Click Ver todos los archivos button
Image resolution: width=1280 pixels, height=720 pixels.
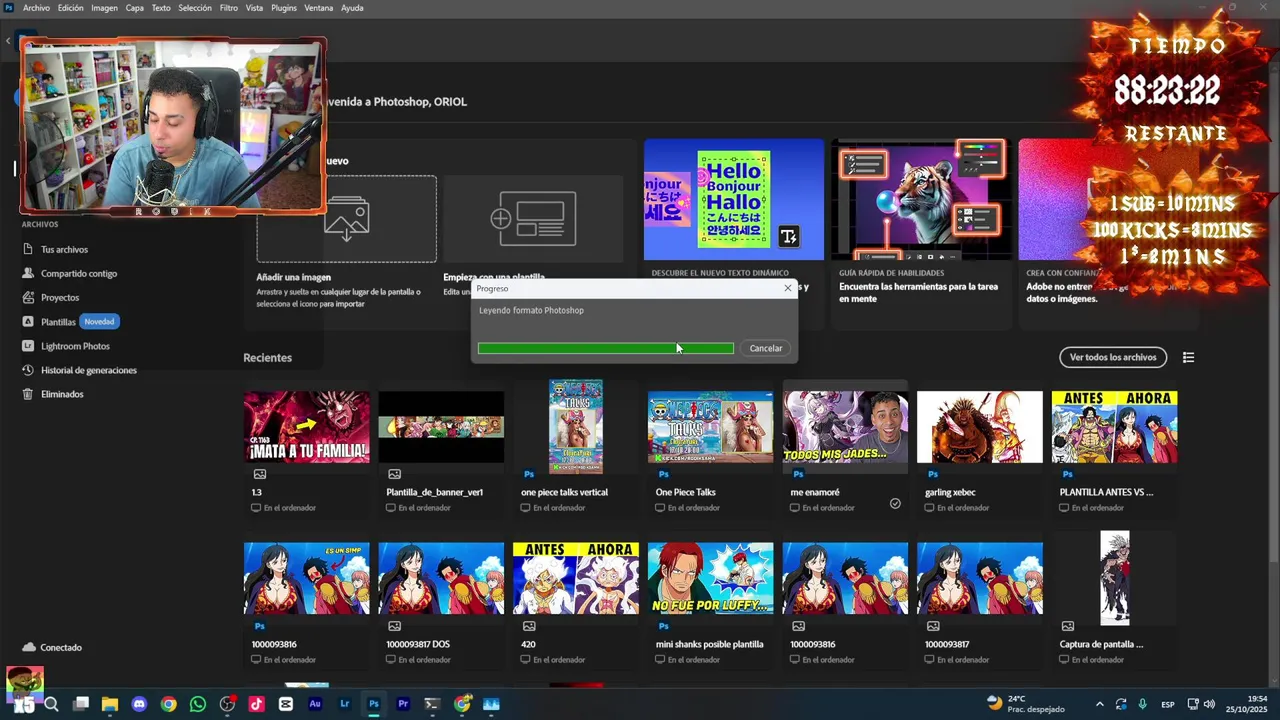pyautogui.click(x=1113, y=357)
